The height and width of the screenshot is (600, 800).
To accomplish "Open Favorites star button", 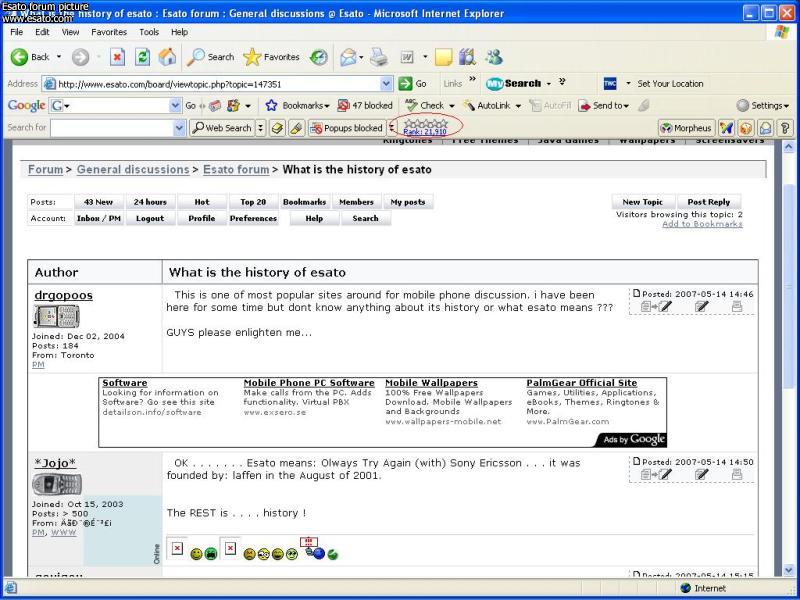I will point(271,57).
